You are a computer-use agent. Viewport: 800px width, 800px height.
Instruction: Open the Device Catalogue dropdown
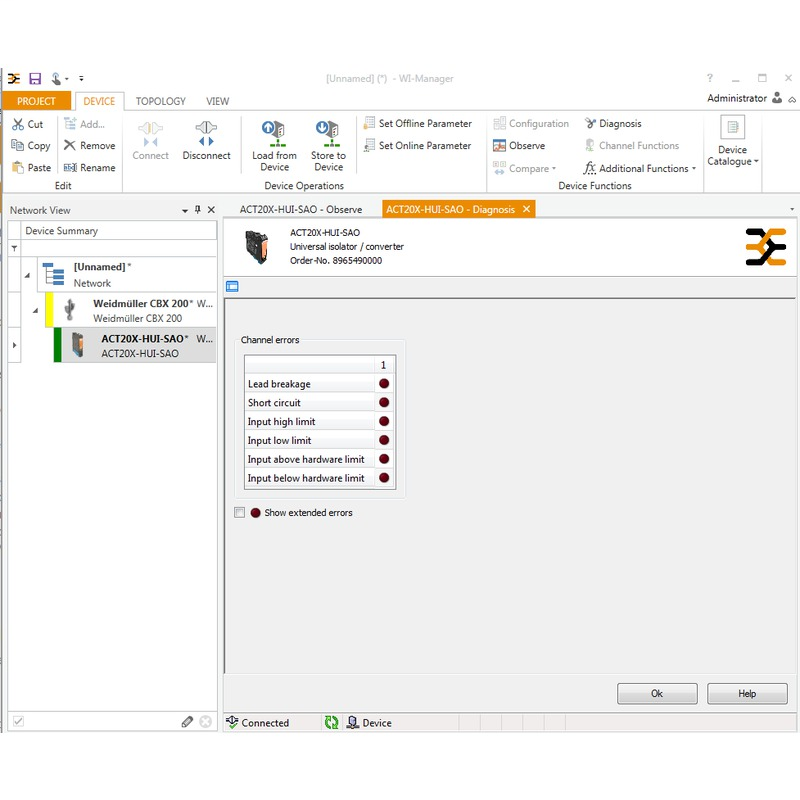(733, 141)
